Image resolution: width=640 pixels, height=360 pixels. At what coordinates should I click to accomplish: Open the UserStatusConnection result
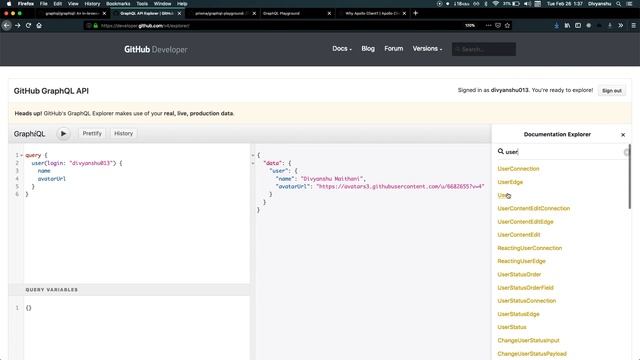coord(527,301)
